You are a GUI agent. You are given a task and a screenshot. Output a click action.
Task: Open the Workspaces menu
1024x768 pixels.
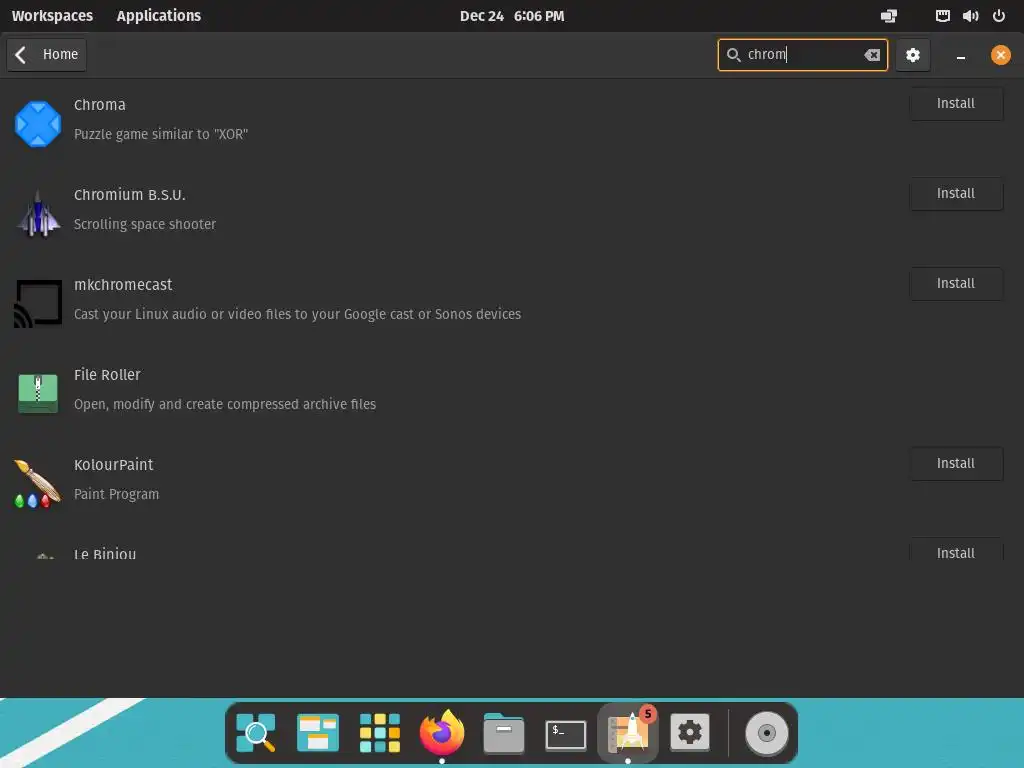(x=52, y=16)
